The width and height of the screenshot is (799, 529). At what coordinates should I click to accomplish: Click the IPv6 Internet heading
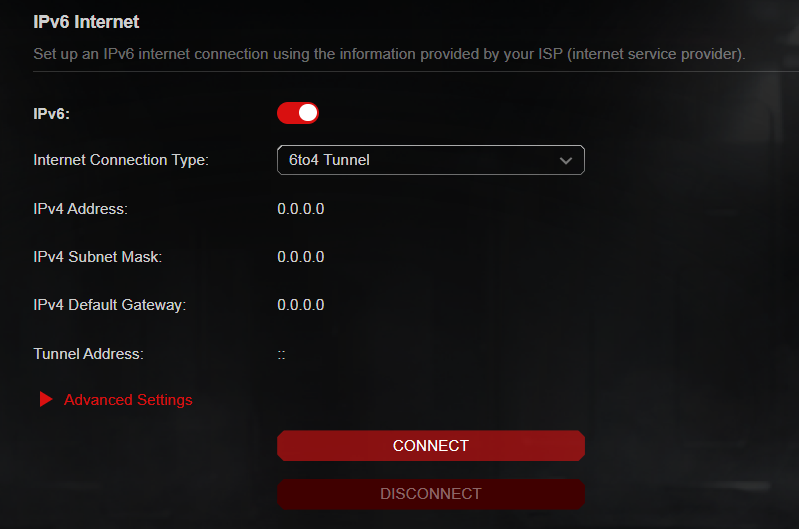pyautogui.click(x=86, y=21)
